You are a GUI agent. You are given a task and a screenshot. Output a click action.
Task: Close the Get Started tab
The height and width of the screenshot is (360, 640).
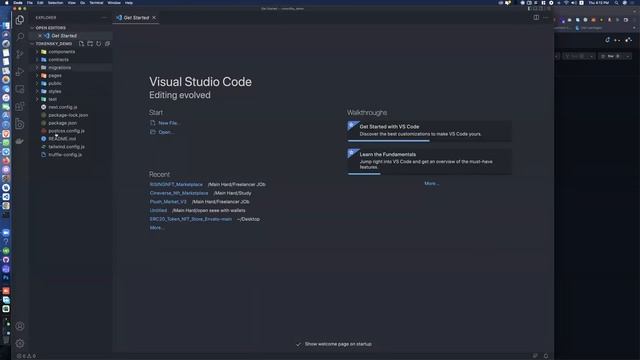pyautogui.click(x=154, y=18)
